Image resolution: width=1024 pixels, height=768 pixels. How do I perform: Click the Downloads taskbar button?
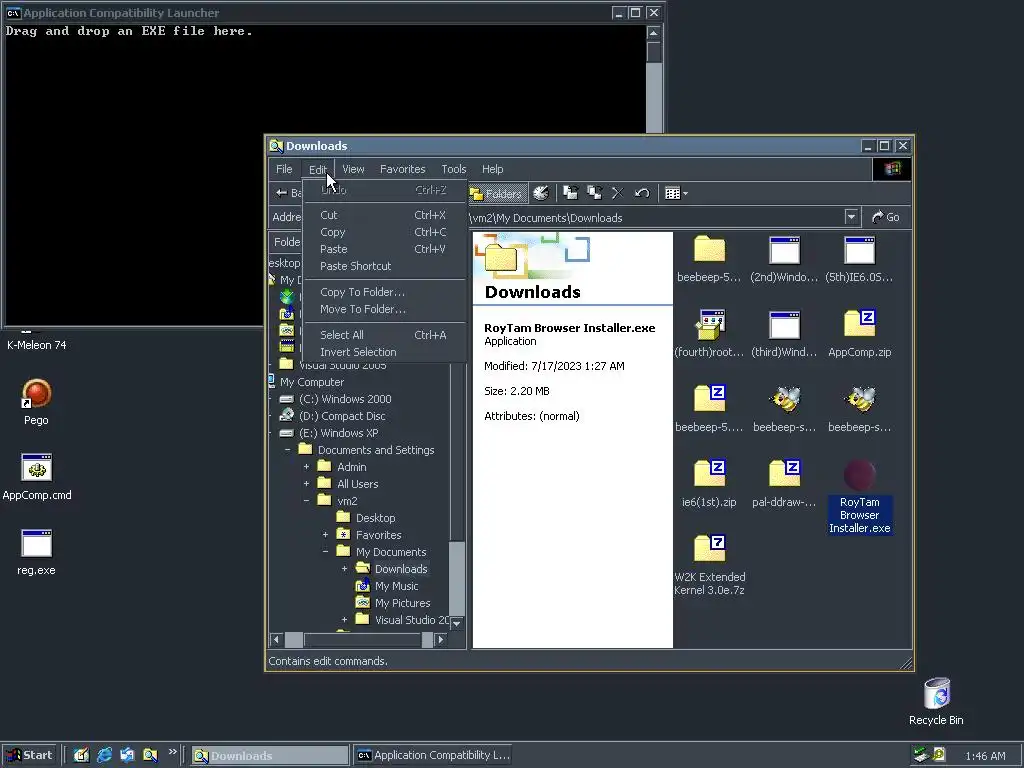coord(270,756)
